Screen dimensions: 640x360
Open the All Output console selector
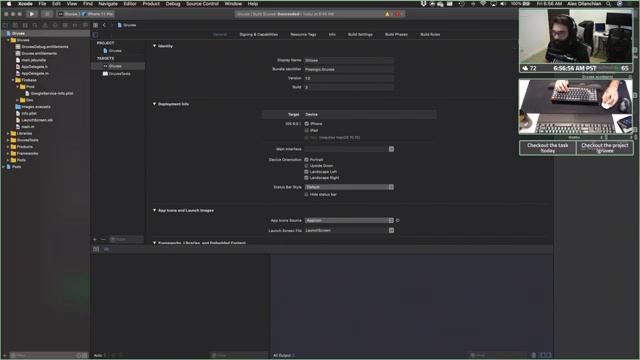pyautogui.click(x=284, y=356)
